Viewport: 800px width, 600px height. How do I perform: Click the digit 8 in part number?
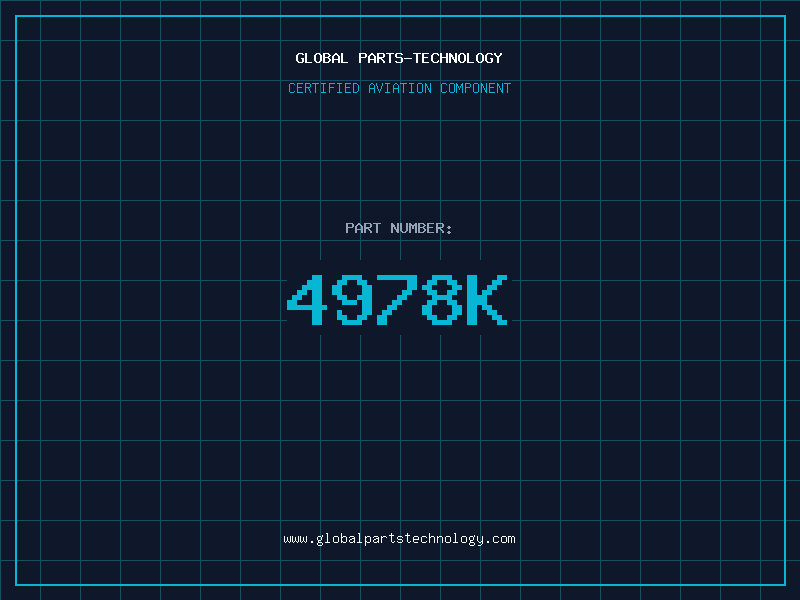(x=442, y=299)
